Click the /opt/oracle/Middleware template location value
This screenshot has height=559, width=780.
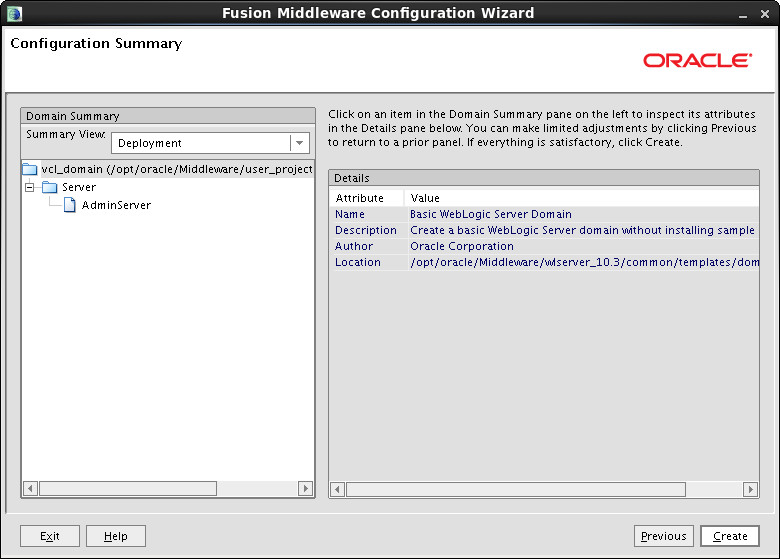coord(583,262)
